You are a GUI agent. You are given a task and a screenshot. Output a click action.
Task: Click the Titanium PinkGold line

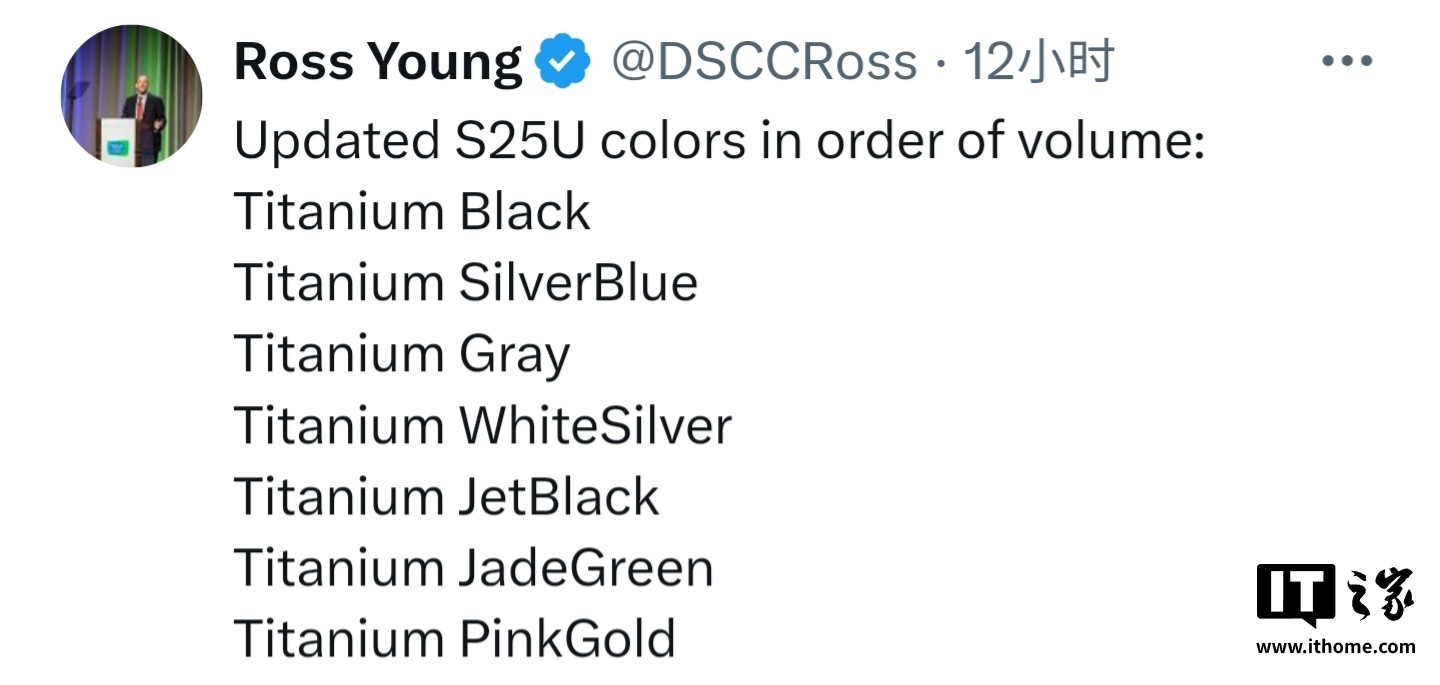point(454,639)
